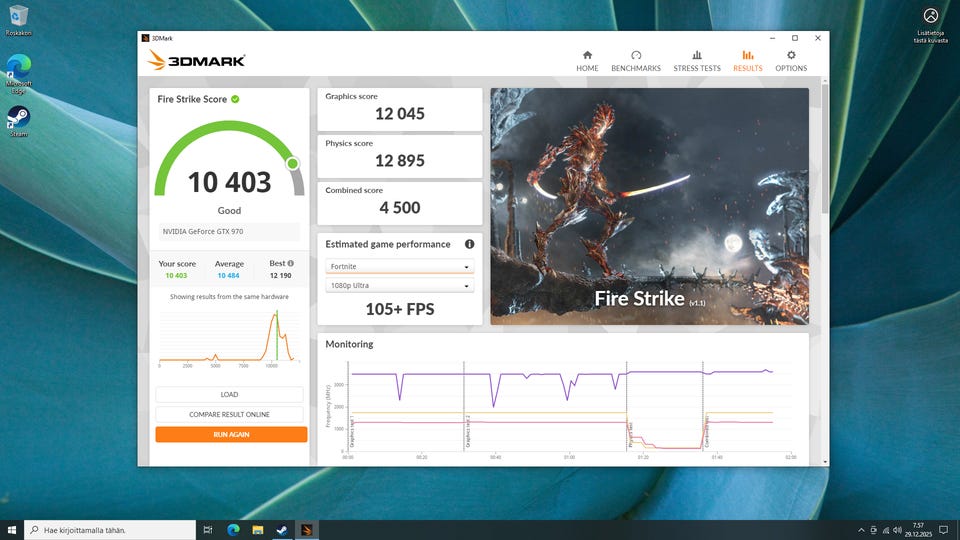Click the wallpaper info icon on the desktop
This screenshot has width=960, height=540.
931,24
